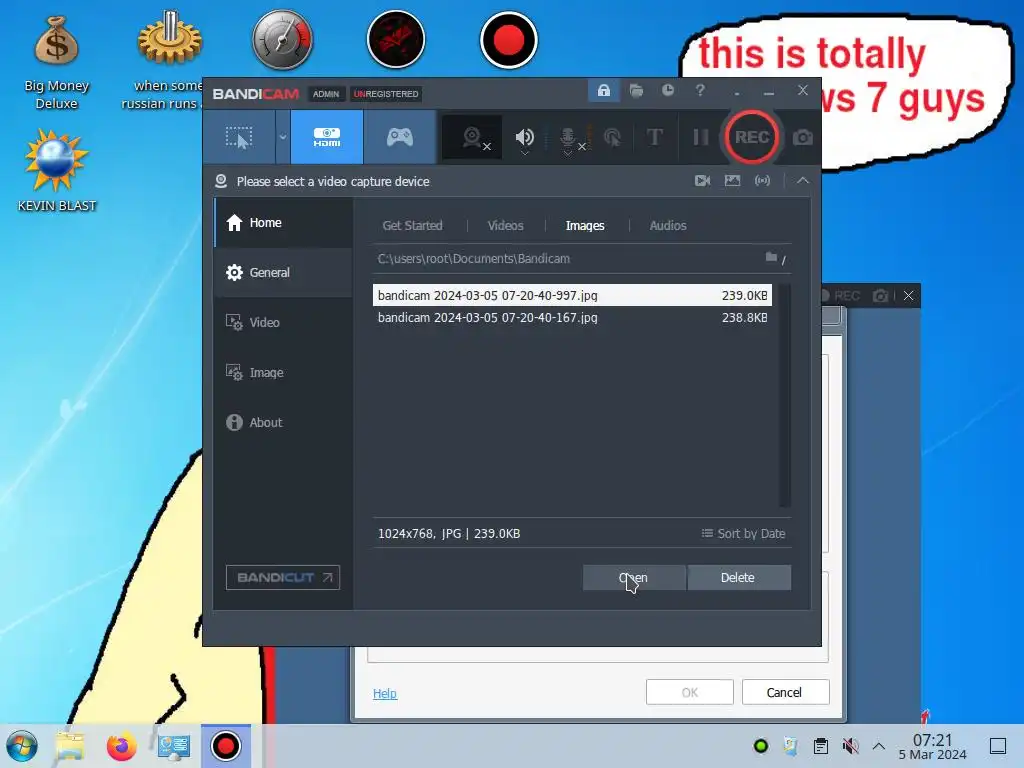Open the Sort by Date menu
This screenshot has width=1024, height=768.
[x=743, y=534]
